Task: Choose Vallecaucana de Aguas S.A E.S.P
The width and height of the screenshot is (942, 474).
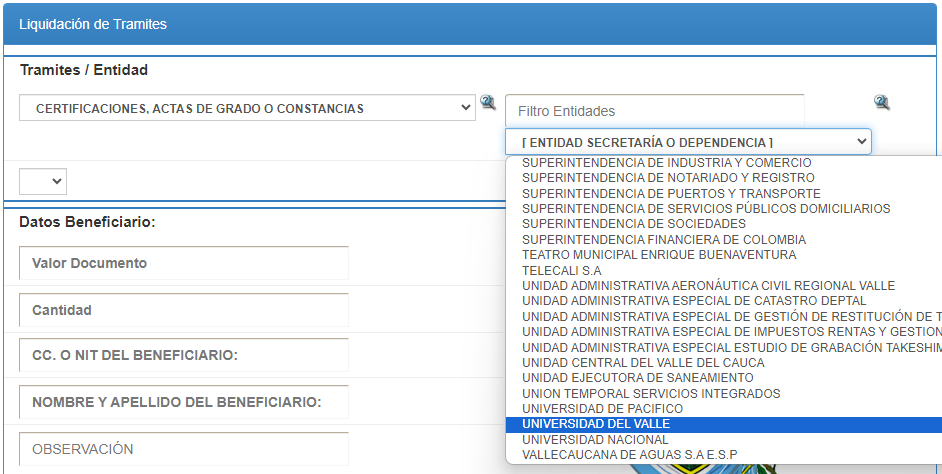Action: (x=629, y=455)
